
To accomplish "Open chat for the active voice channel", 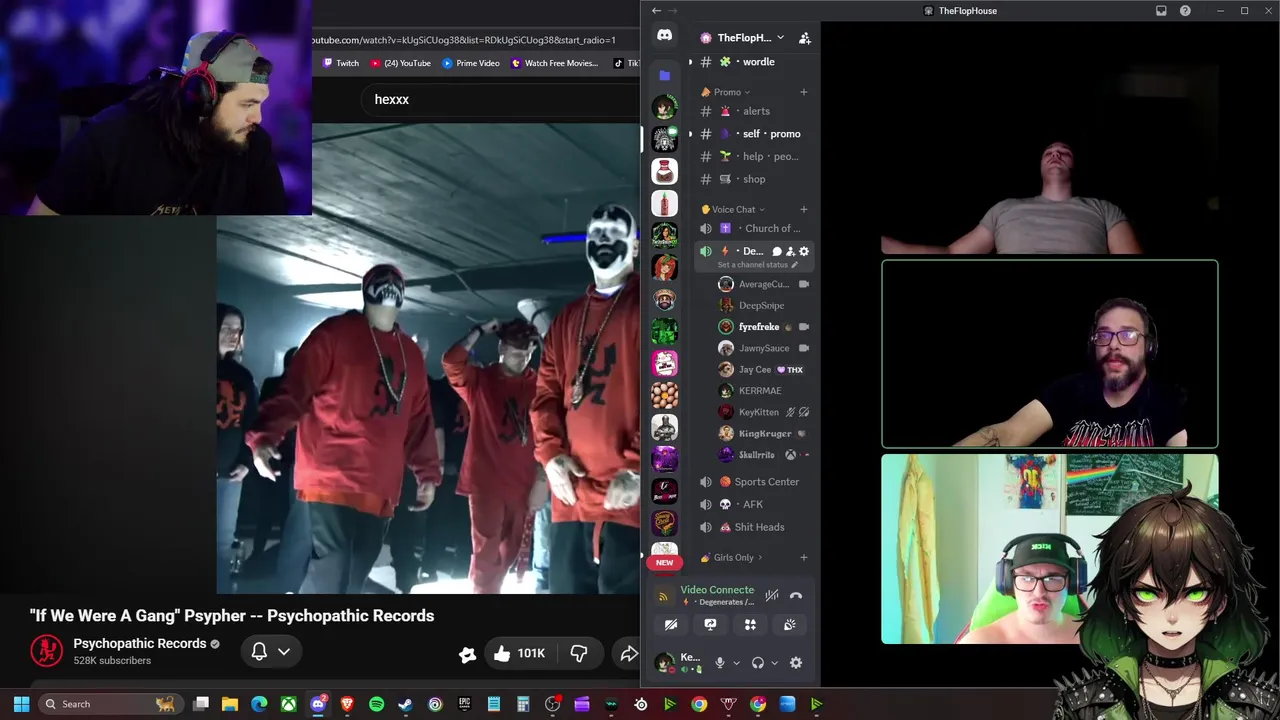I will (777, 251).
